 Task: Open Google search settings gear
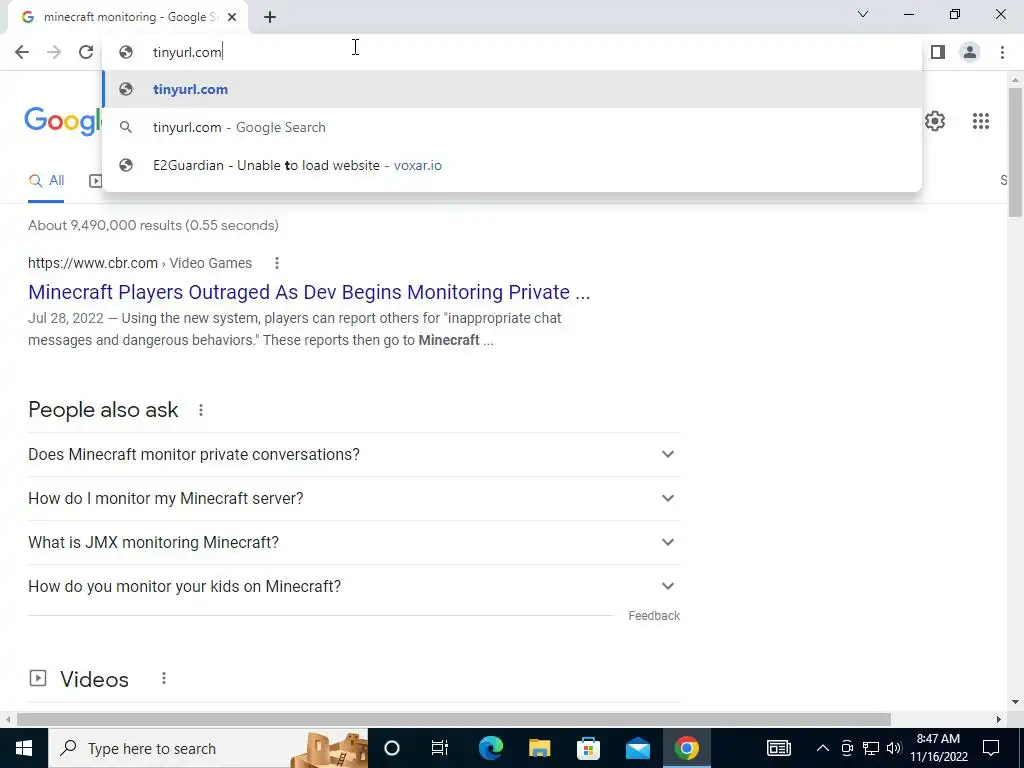point(935,121)
